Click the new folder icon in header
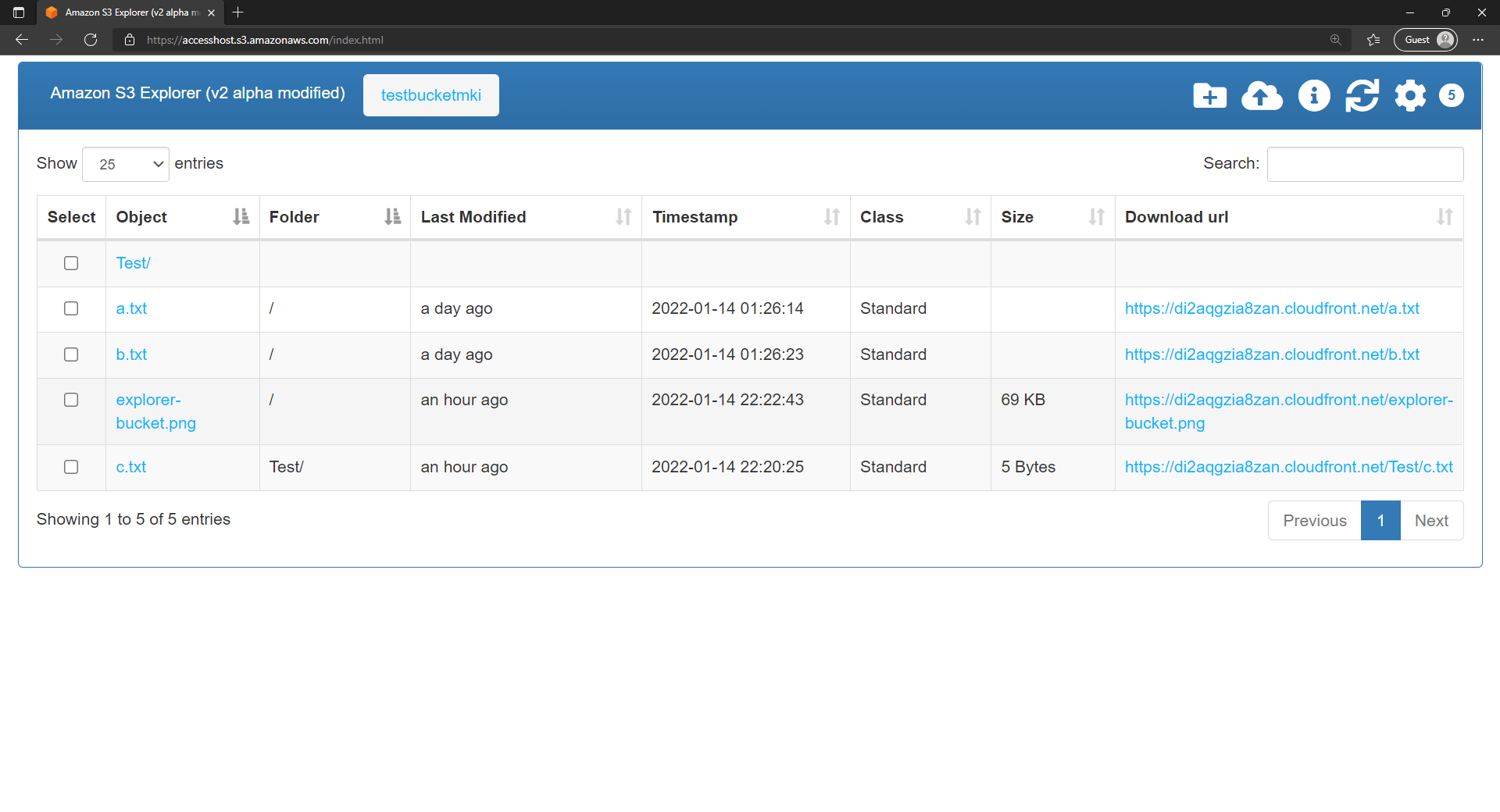This screenshot has width=1500, height=812. click(x=1209, y=95)
